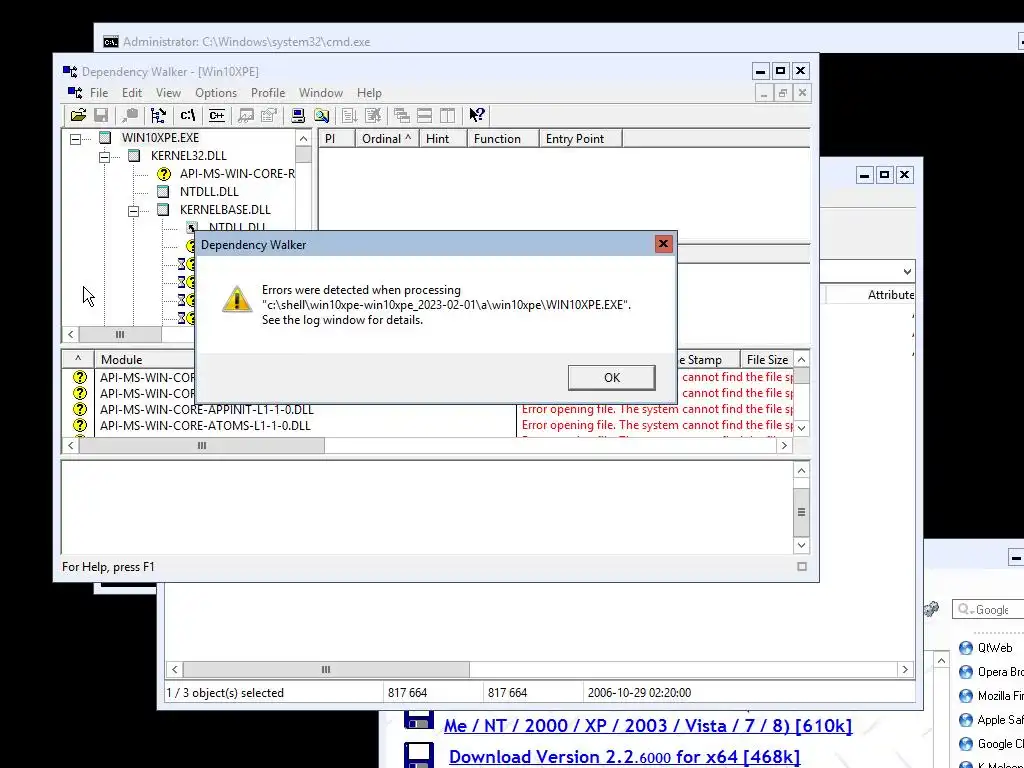Viewport: 1024px width, 768px height.
Task: Select the API-MS-WIN-CORE-APPINIT-L1-1-0.DLL module row
Action: pos(428,409)
